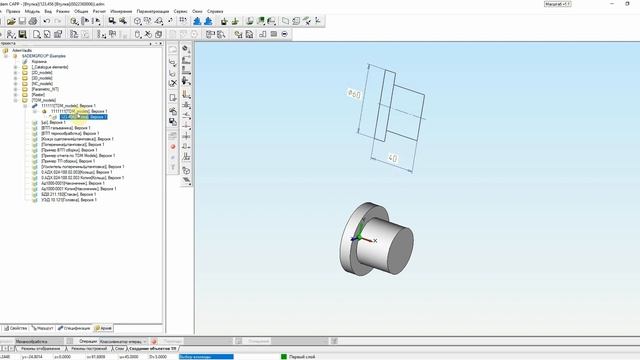Click the Open file folder icon
This screenshot has width=640, height=360.
coord(11,21)
